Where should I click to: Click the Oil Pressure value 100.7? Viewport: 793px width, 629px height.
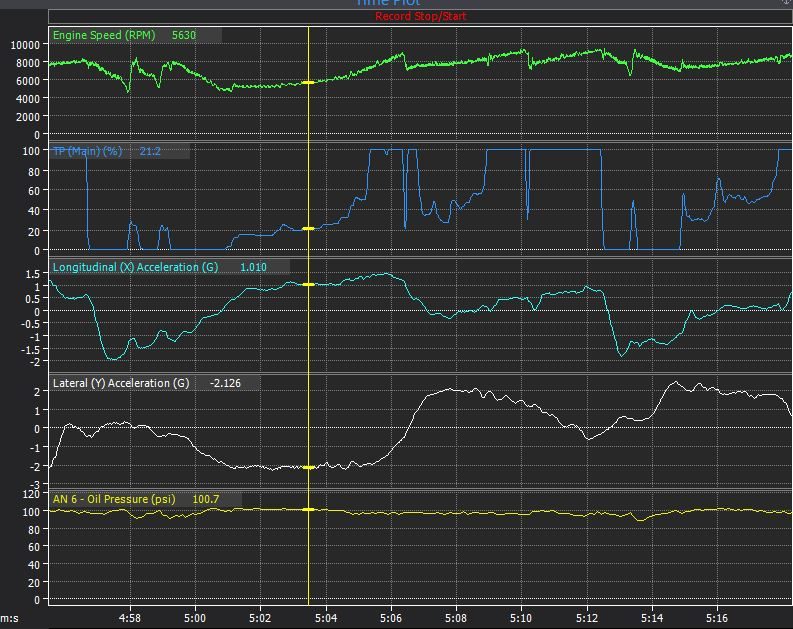tap(206, 499)
